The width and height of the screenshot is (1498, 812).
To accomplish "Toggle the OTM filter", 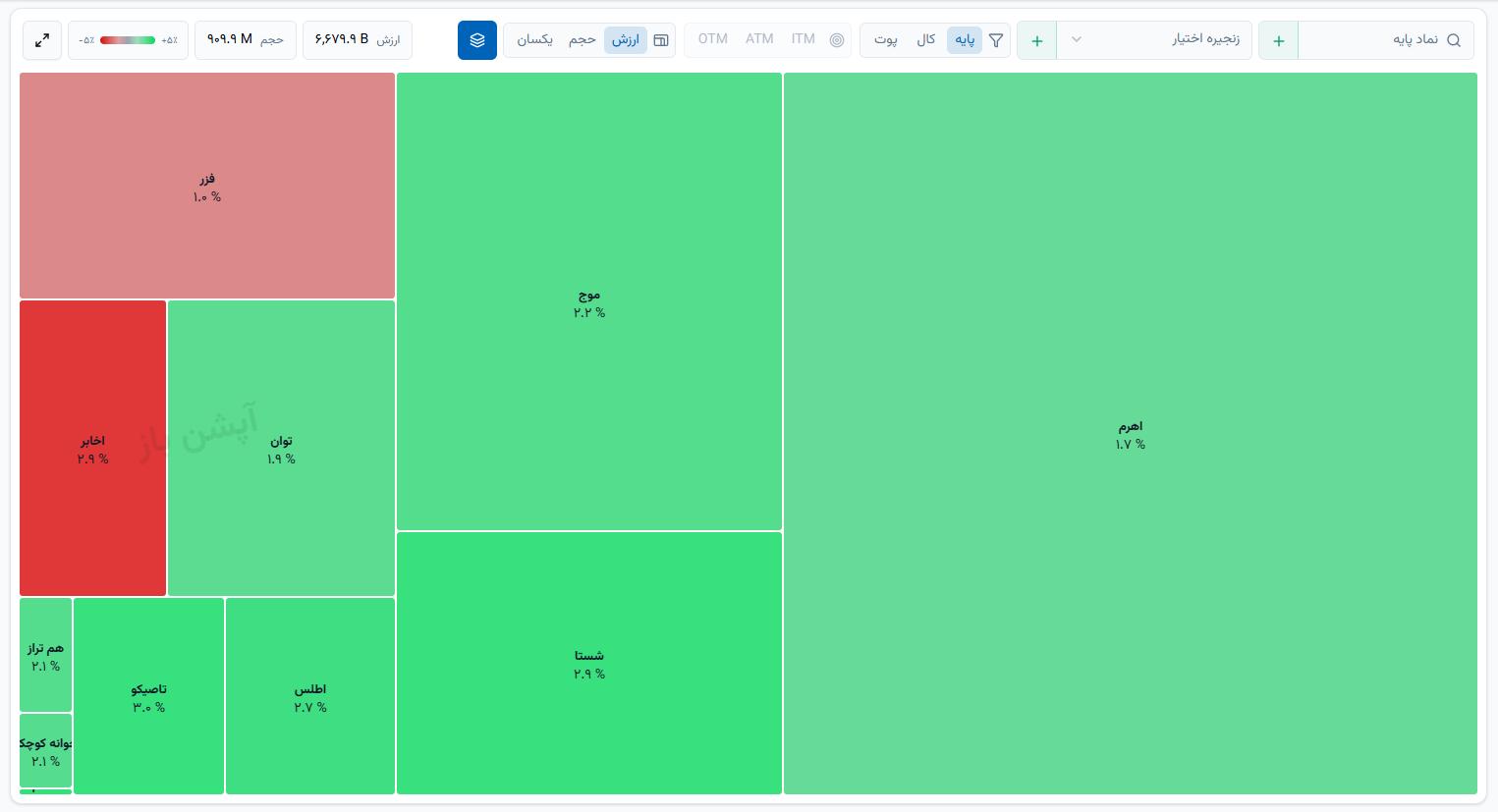I will point(713,39).
